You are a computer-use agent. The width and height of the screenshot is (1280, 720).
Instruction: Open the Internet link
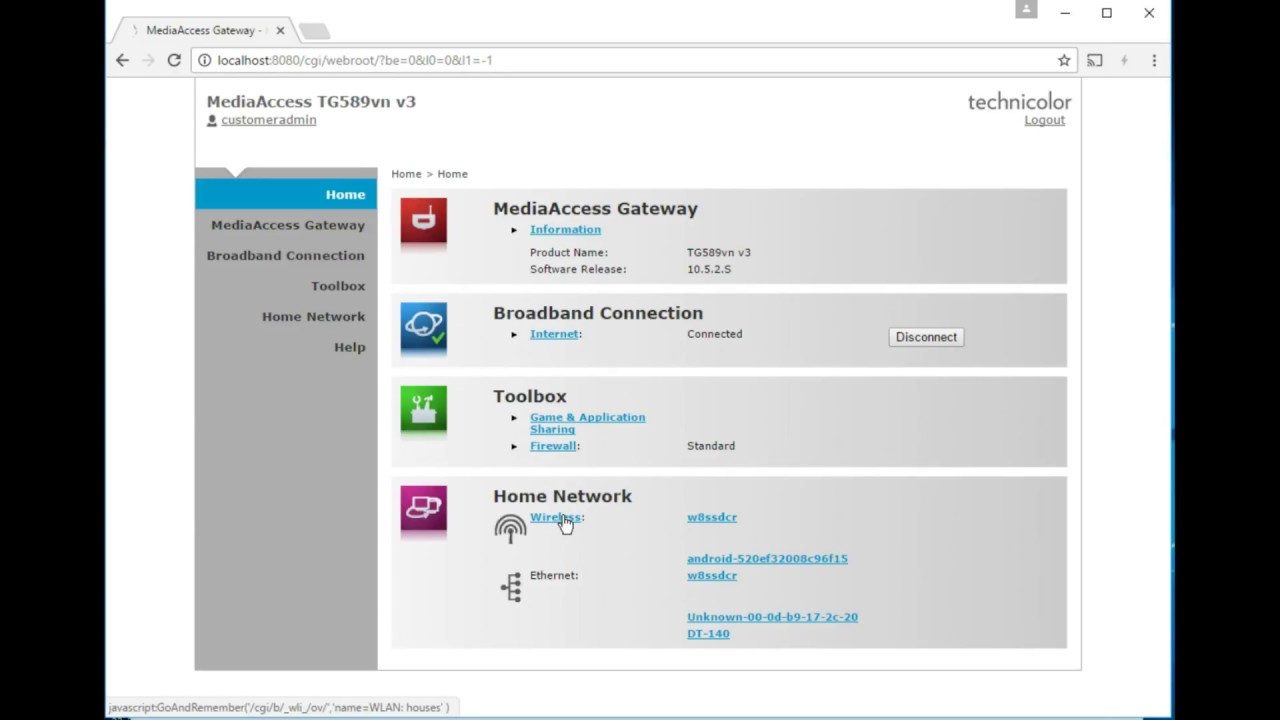[554, 334]
